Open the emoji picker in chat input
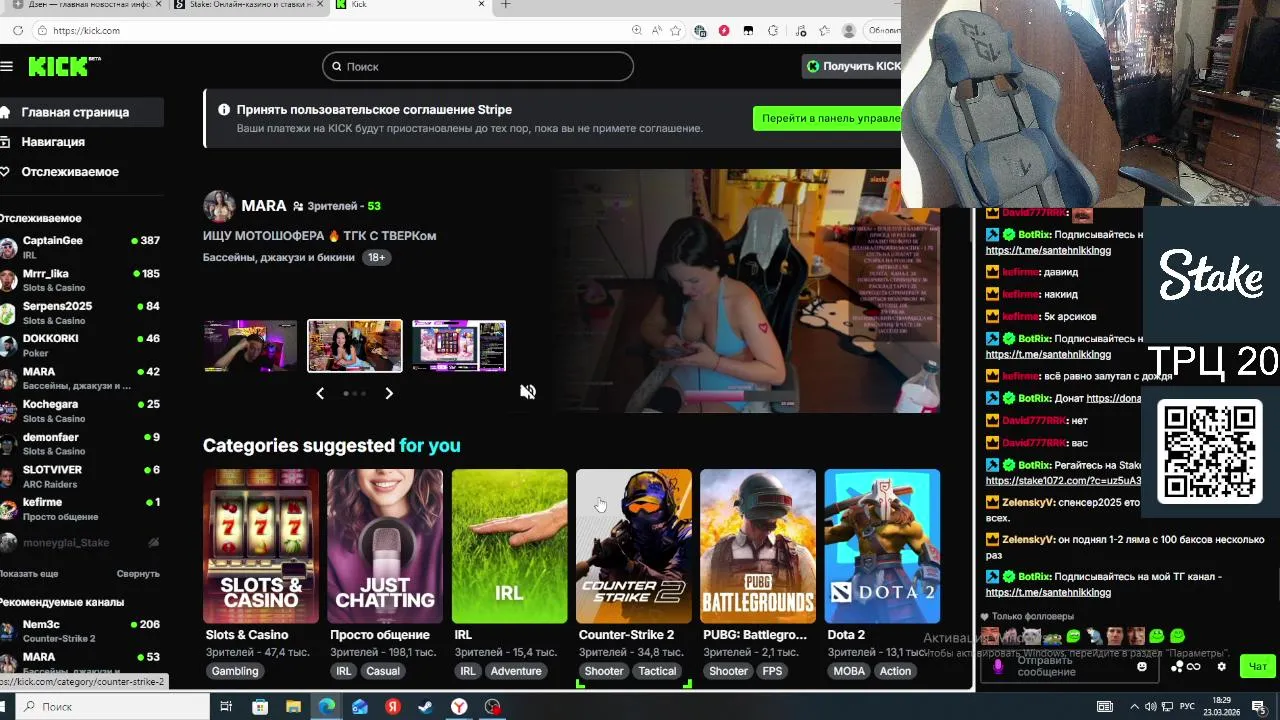Viewport: 1280px width, 720px height. 1142,667
